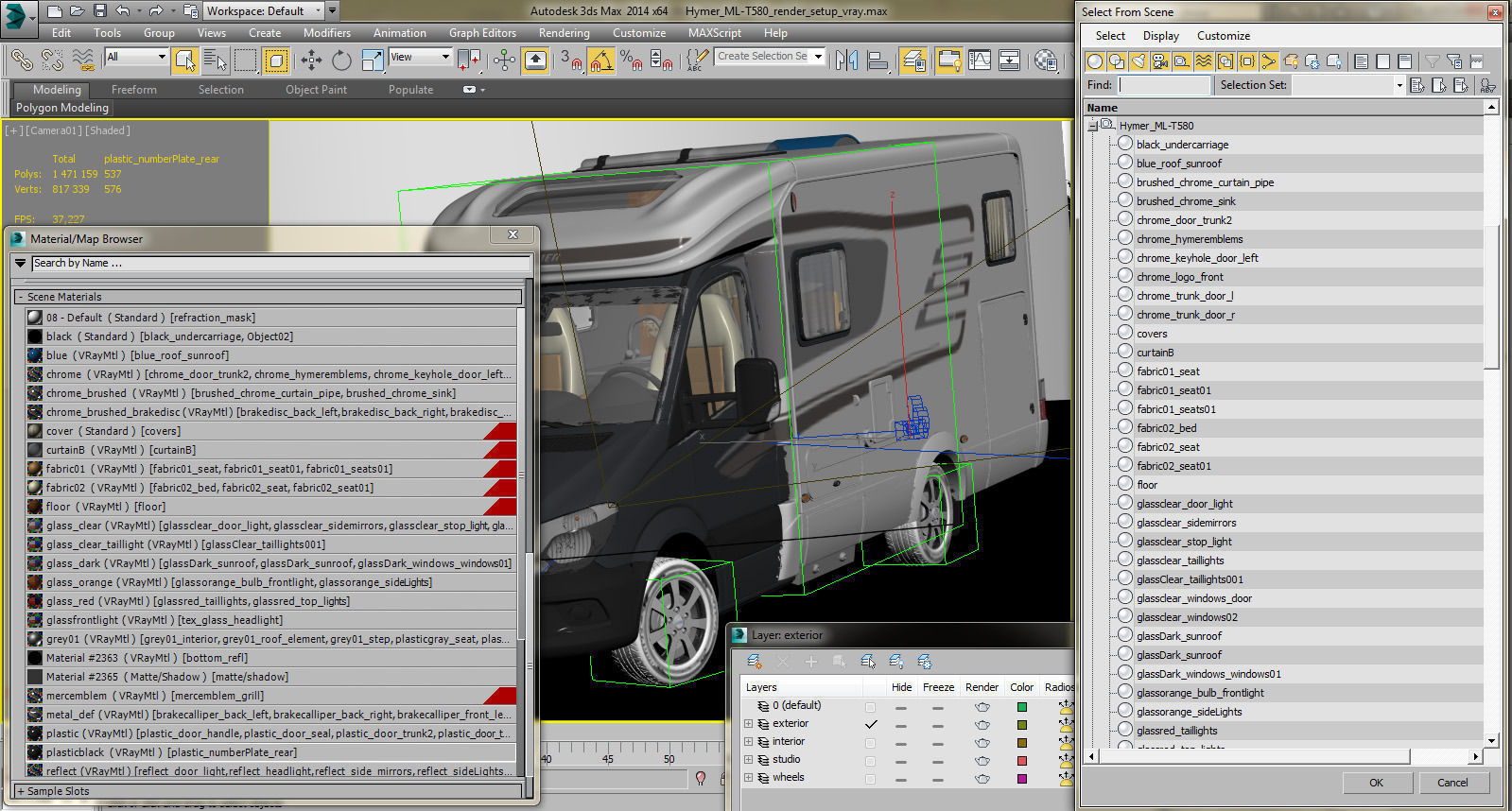The height and width of the screenshot is (811, 1512).
Task: Open the View reference coordinate dropdown
Action: [420, 57]
